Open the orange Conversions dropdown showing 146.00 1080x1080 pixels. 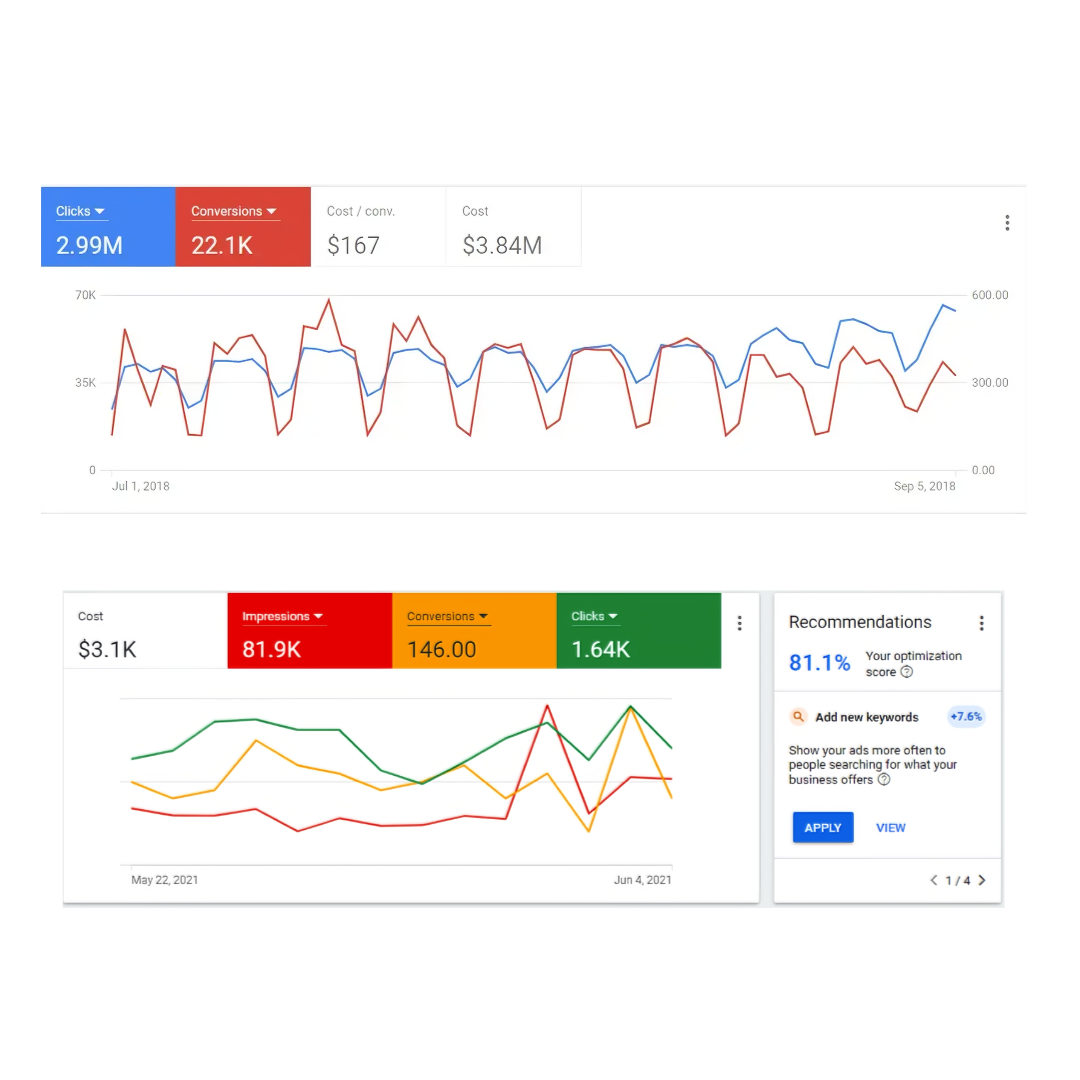(x=447, y=617)
